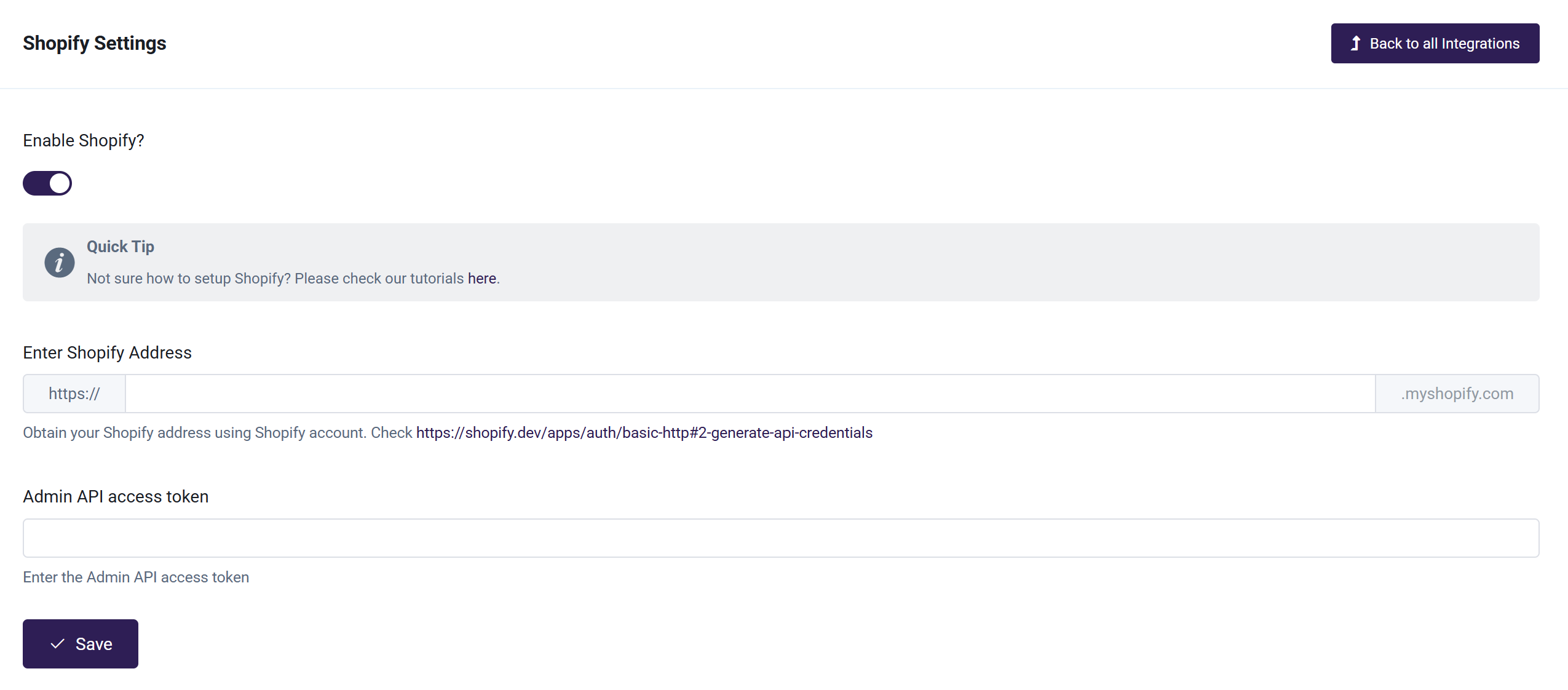The width and height of the screenshot is (1568, 690).
Task: Click 'Not sure how to setup Shopify' text
Action: pyautogui.click(x=275, y=279)
